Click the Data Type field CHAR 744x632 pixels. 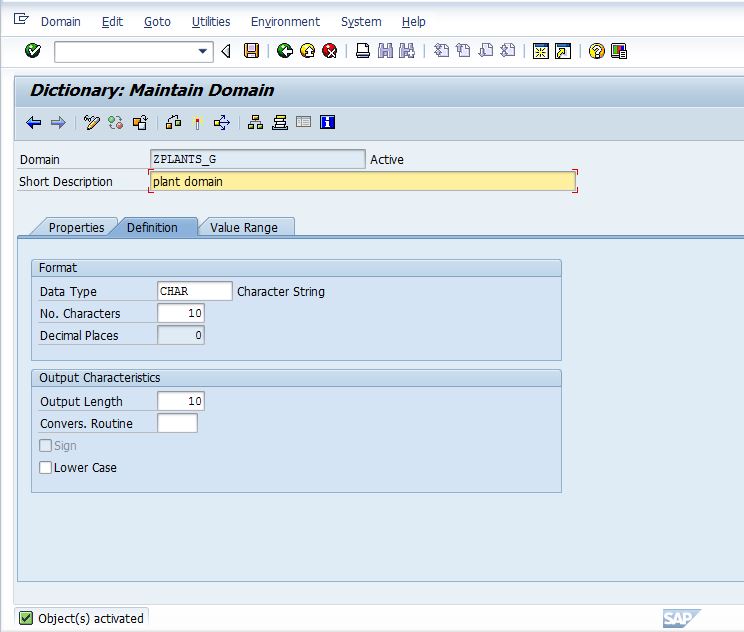[195, 291]
